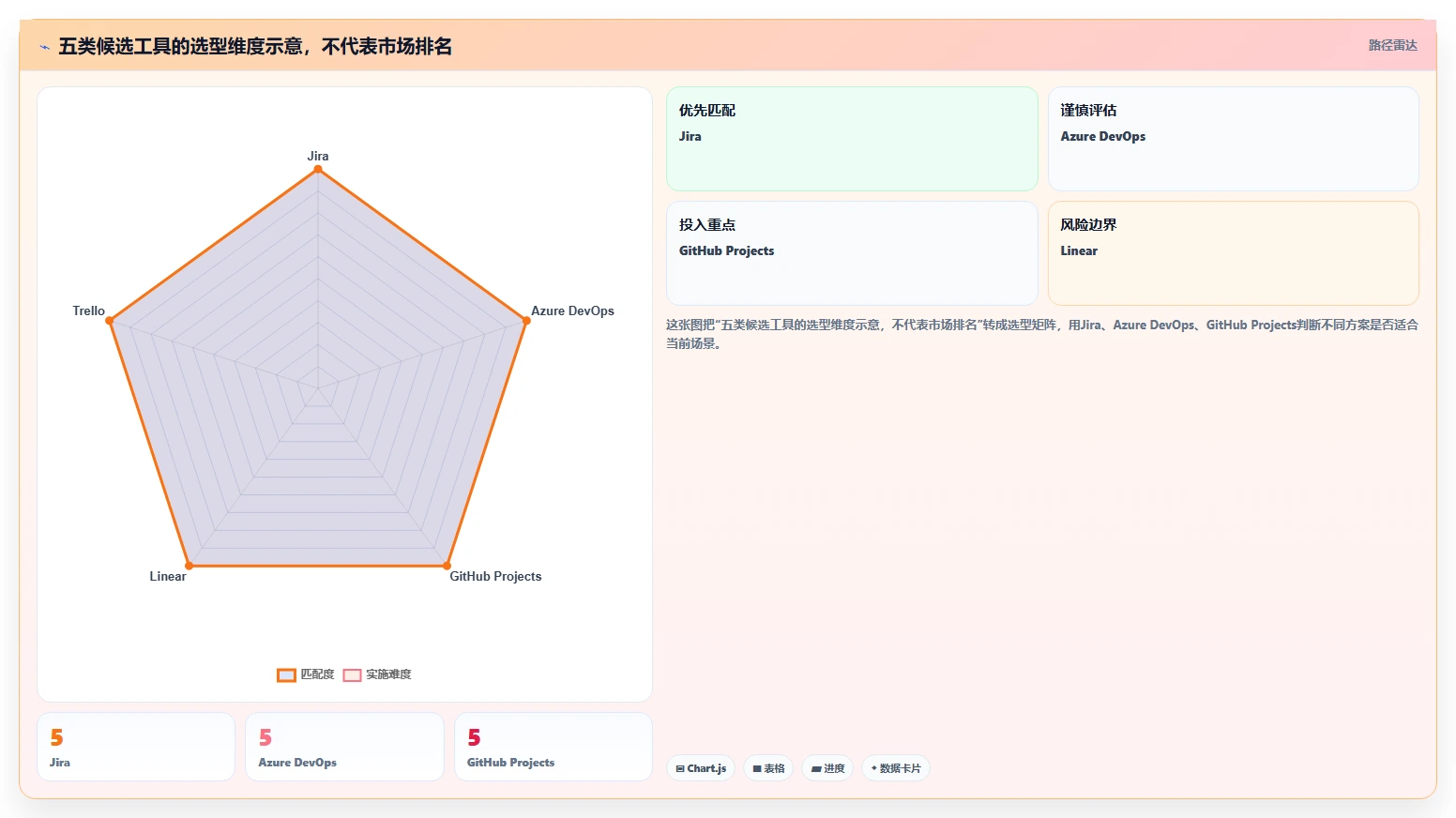Click the page title 五类候选工具的选型维度示意
This screenshot has height=818, width=1456.
pyautogui.click(x=255, y=46)
